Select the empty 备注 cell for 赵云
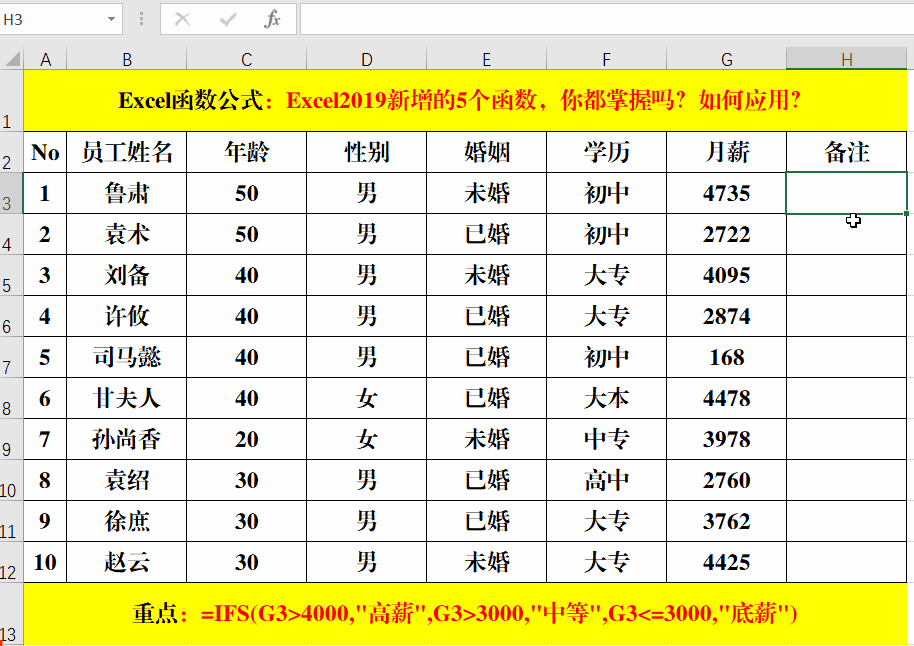This screenshot has height=646, width=914. pyautogui.click(x=846, y=562)
